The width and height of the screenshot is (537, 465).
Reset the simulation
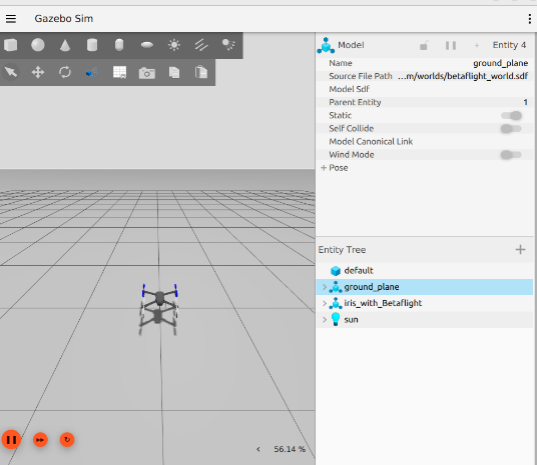point(67,440)
